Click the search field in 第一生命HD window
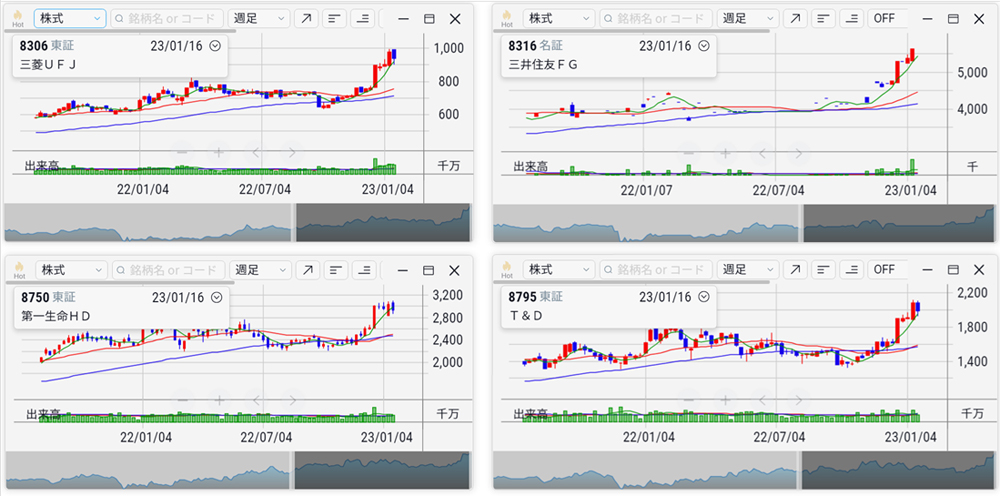This screenshot has height=496, width=1000. 169,270
